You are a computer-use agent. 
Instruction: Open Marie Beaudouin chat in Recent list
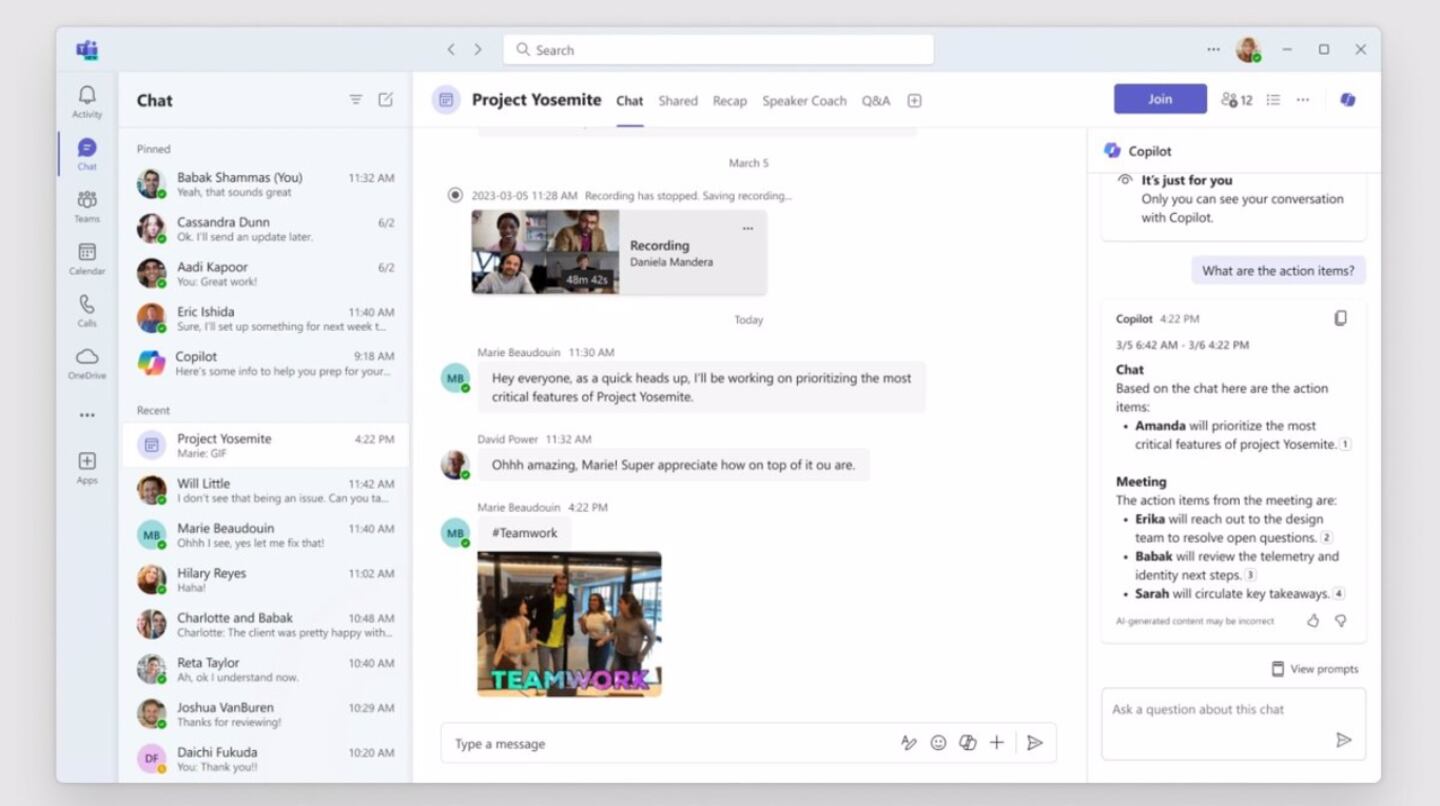265,535
